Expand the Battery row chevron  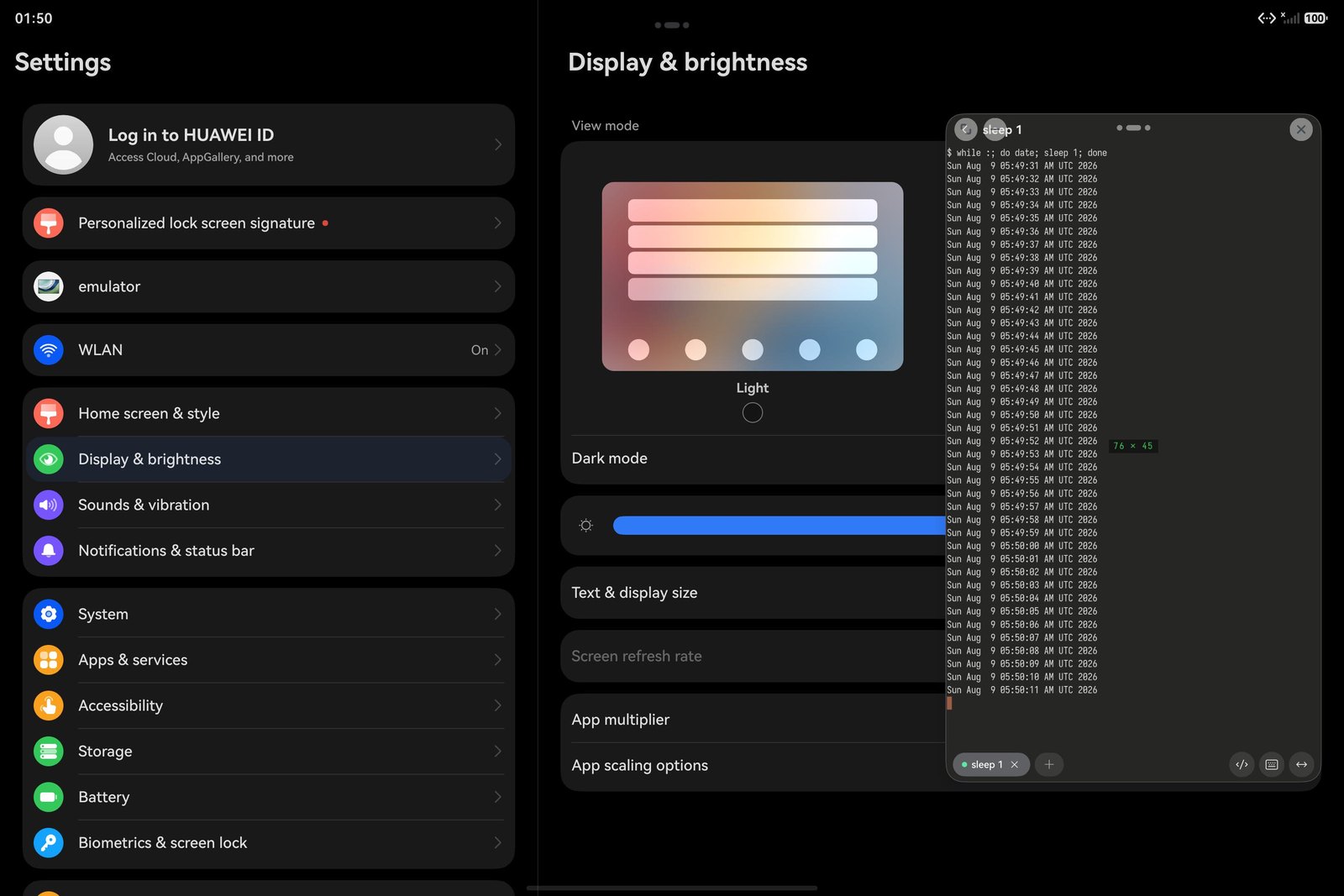tap(497, 797)
